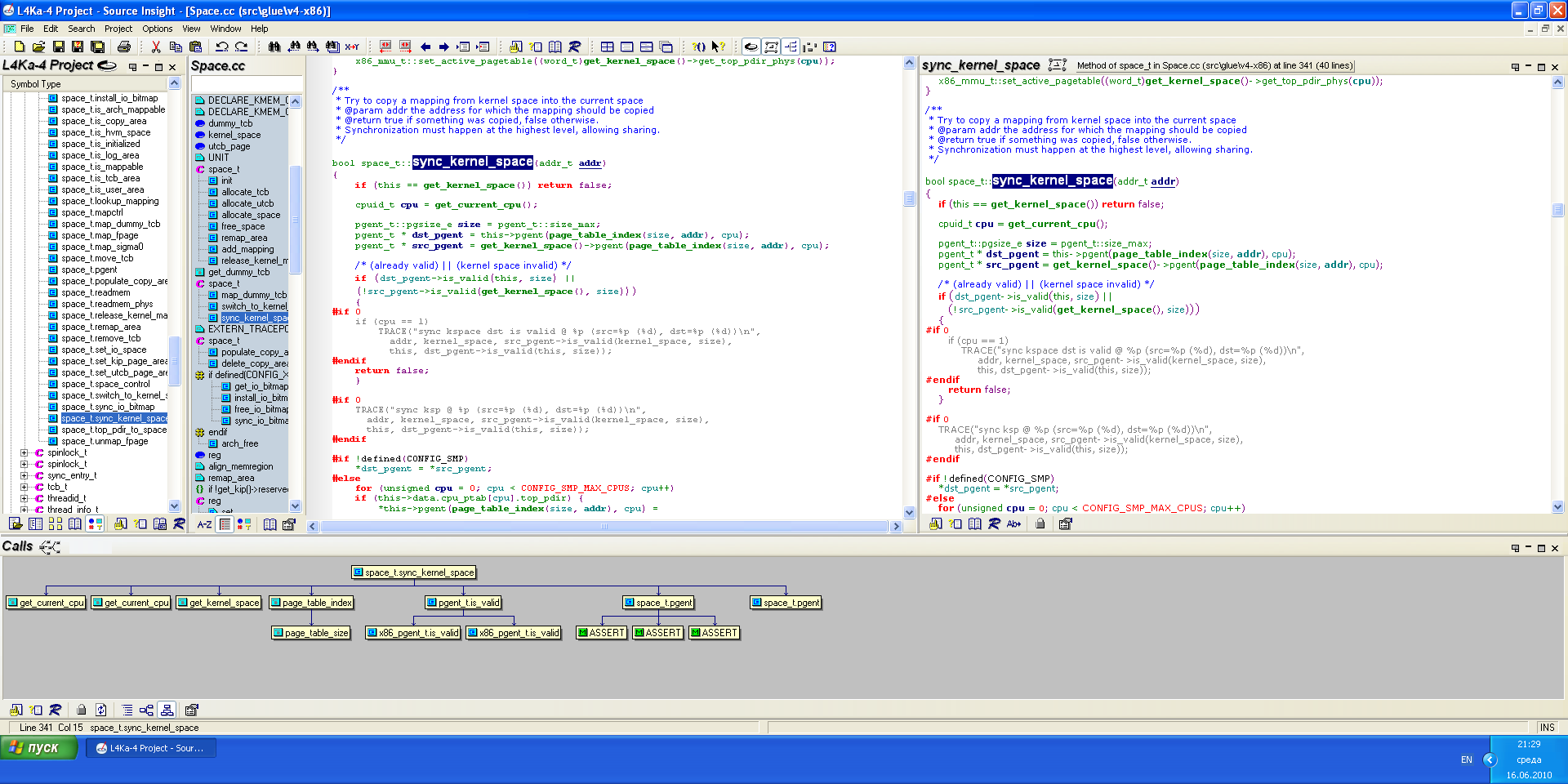This screenshot has height=784, width=1568.
Task: Toggle the lock in Calls panel toolbar
Action: pos(81,710)
